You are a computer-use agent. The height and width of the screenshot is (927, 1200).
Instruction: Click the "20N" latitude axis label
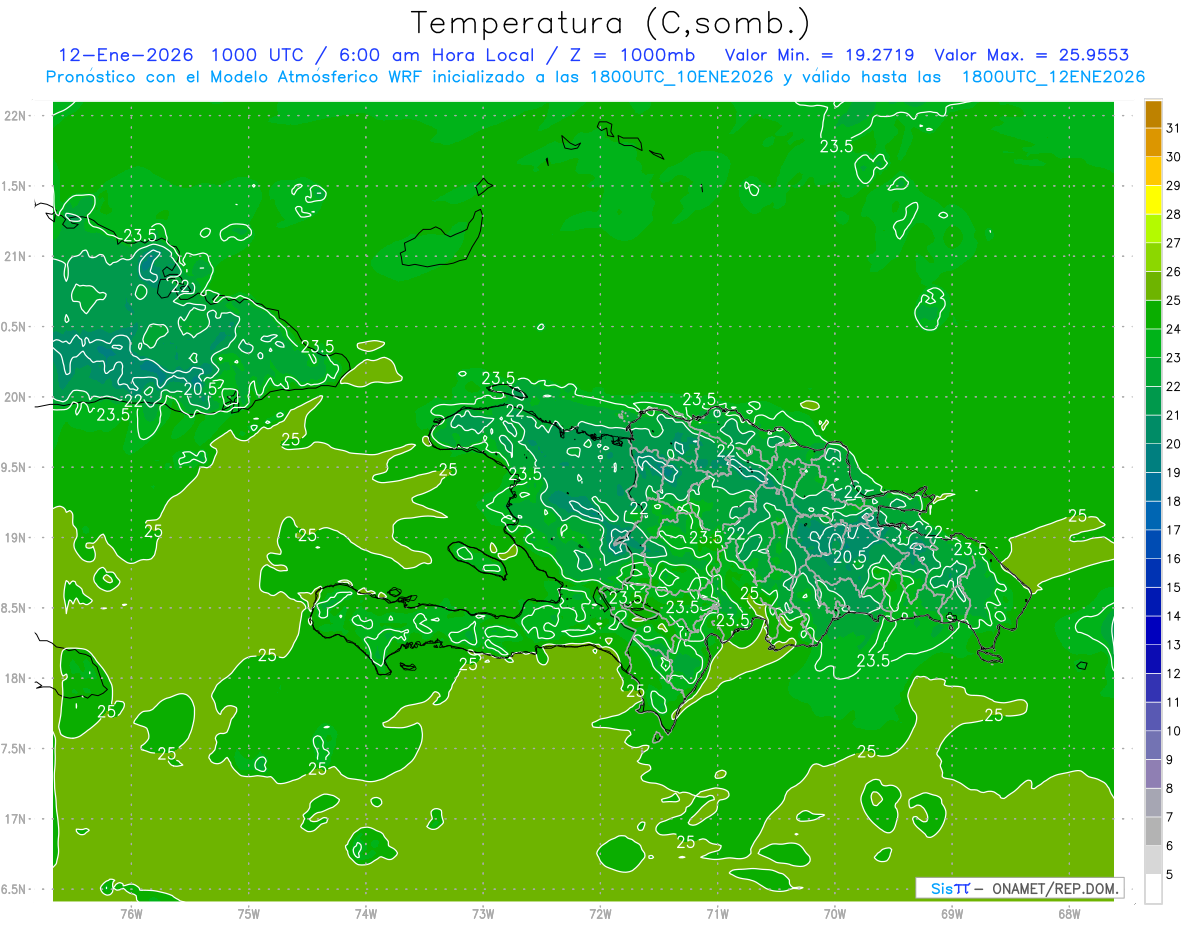pyautogui.click(x=15, y=397)
